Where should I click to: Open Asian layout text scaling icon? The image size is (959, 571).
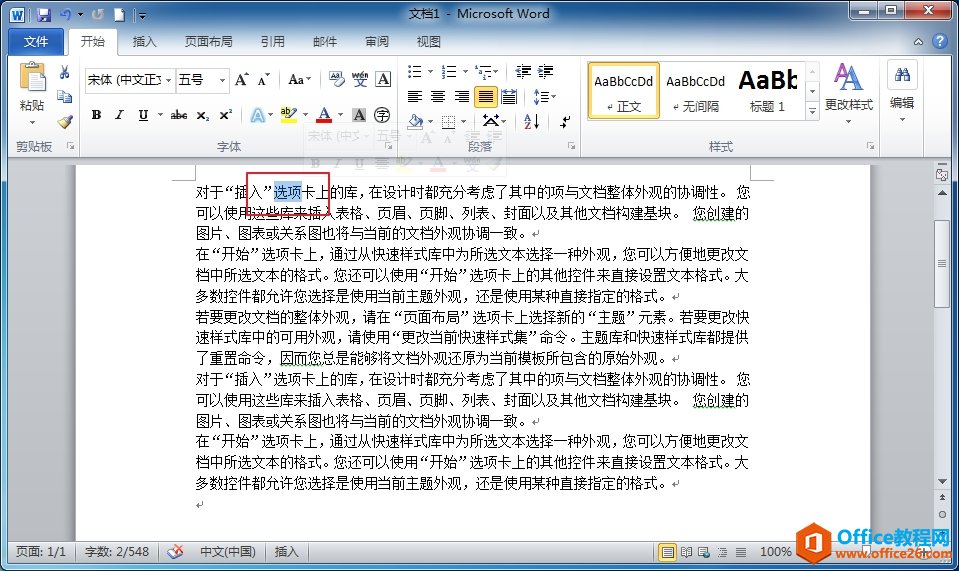491,121
